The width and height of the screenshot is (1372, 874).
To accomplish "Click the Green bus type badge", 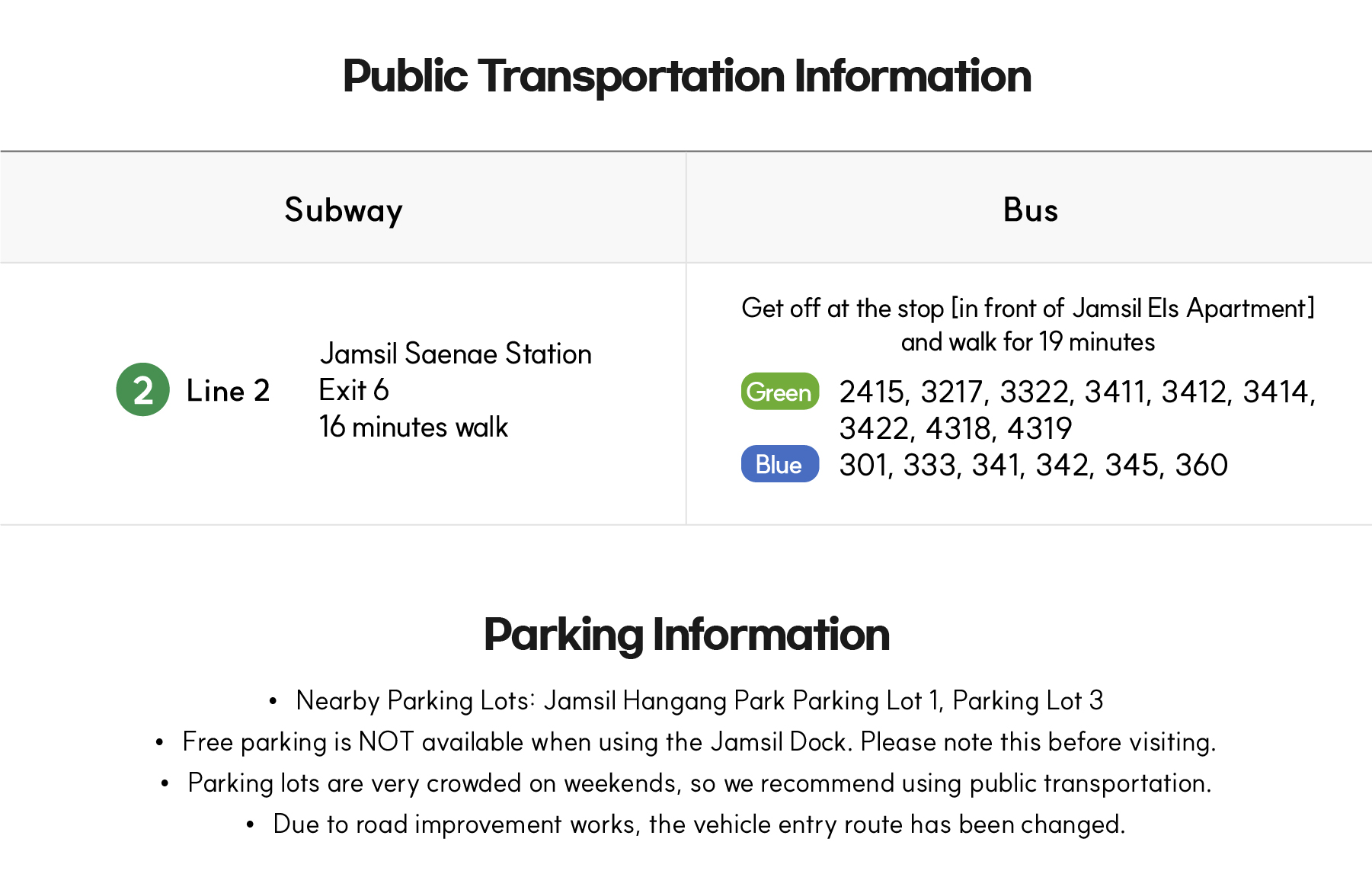I will tap(779, 392).
